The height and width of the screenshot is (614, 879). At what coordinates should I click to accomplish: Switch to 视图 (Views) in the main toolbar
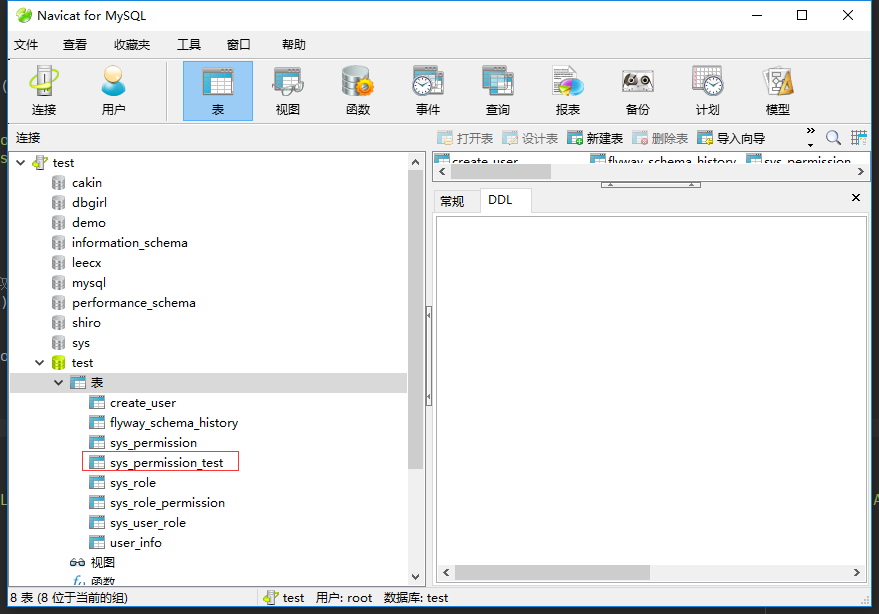(287, 89)
